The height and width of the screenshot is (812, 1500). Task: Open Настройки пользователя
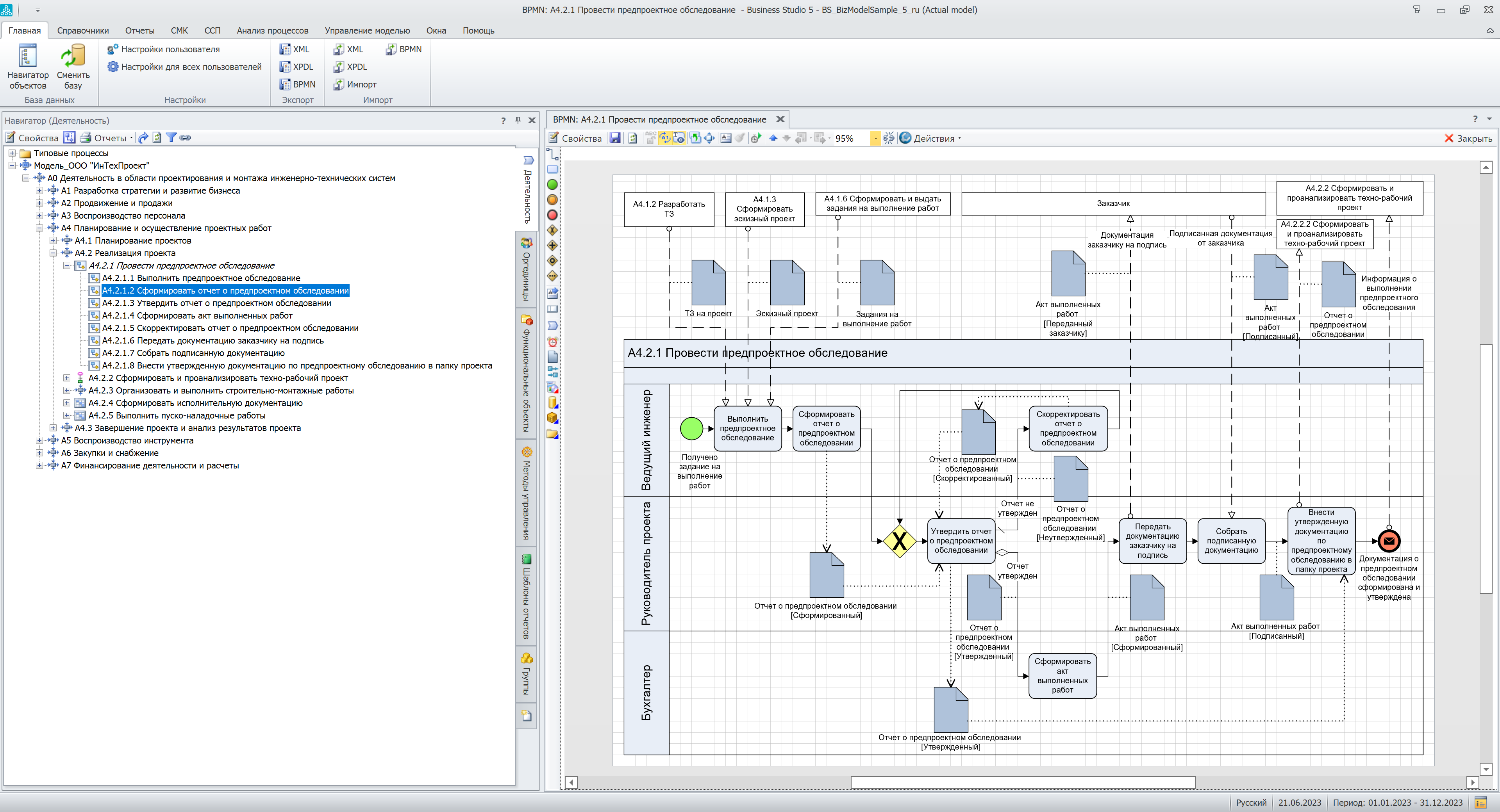164,50
